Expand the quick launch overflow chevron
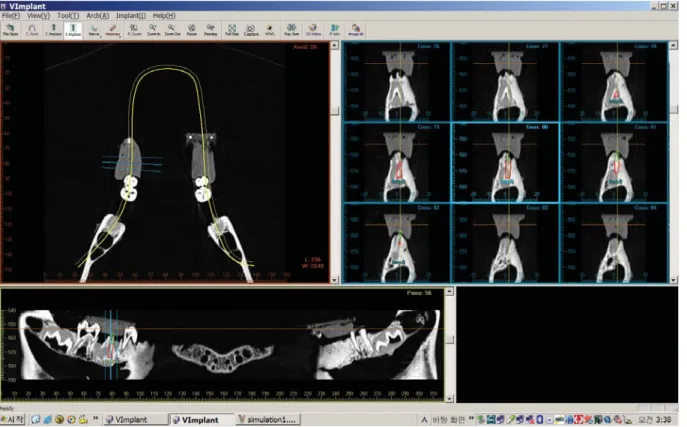687x427 pixels. (x=96, y=419)
